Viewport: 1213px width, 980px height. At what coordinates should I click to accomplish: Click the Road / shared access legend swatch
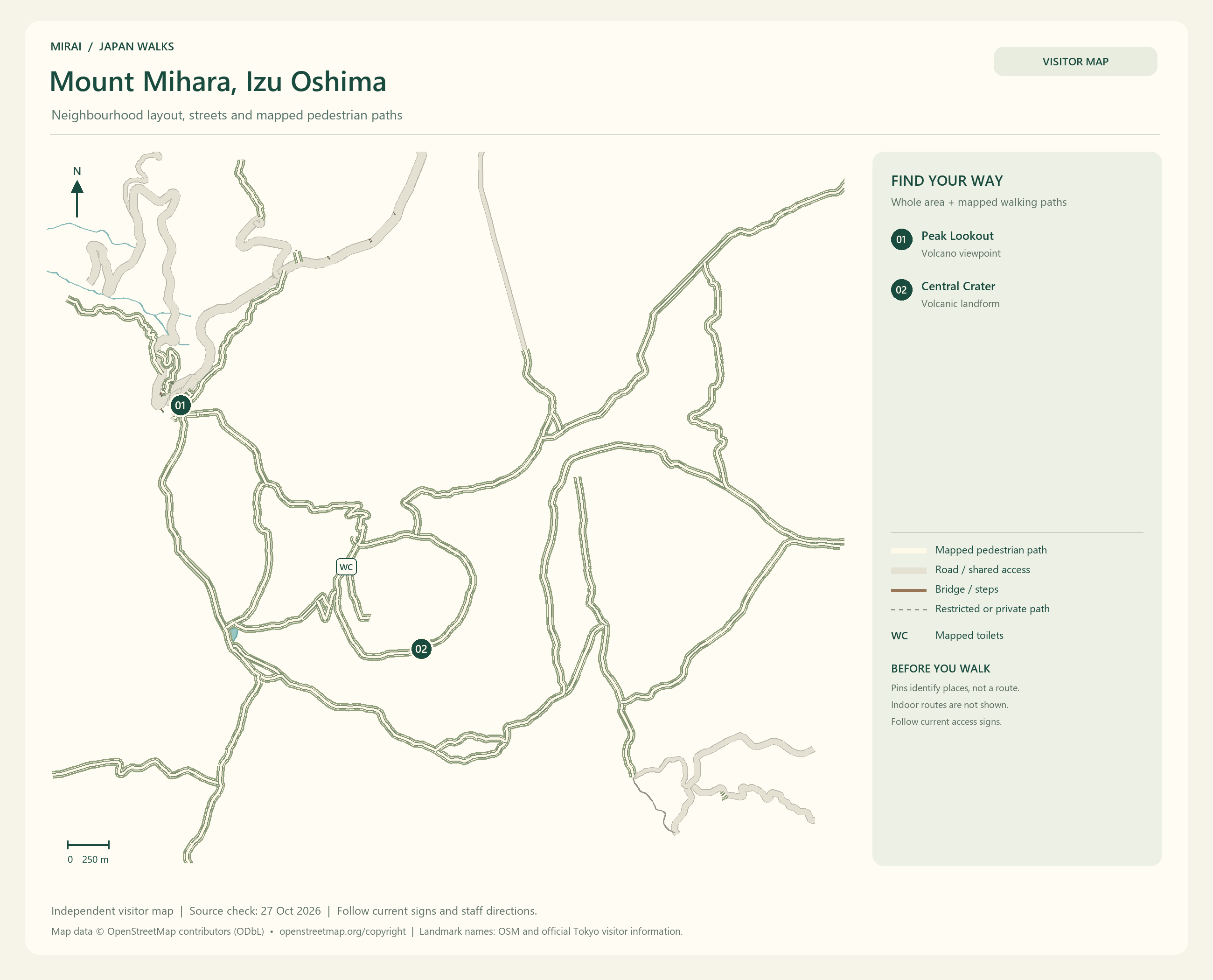(909, 570)
